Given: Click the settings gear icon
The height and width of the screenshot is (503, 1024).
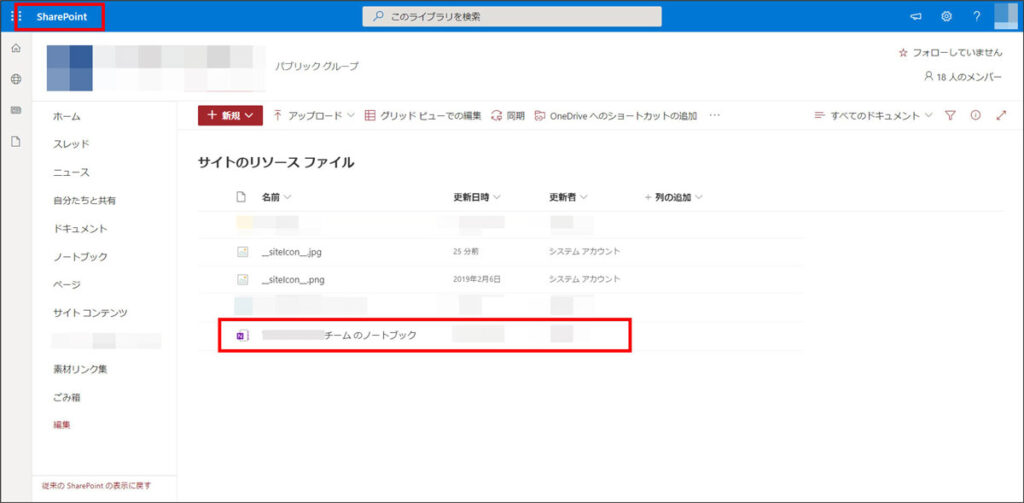Looking at the screenshot, I should pyautogui.click(x=946, y=16).
